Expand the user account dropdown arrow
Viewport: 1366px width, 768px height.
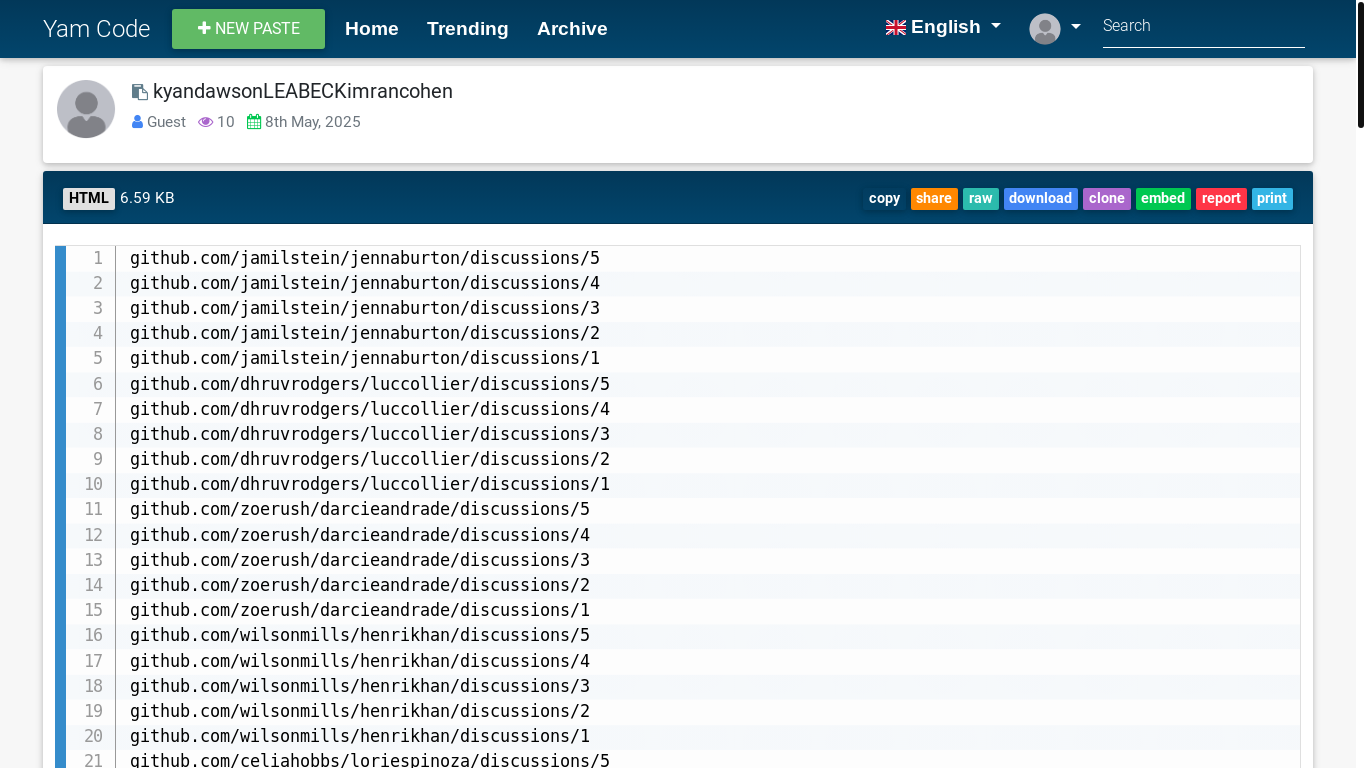coord(1076,27)
